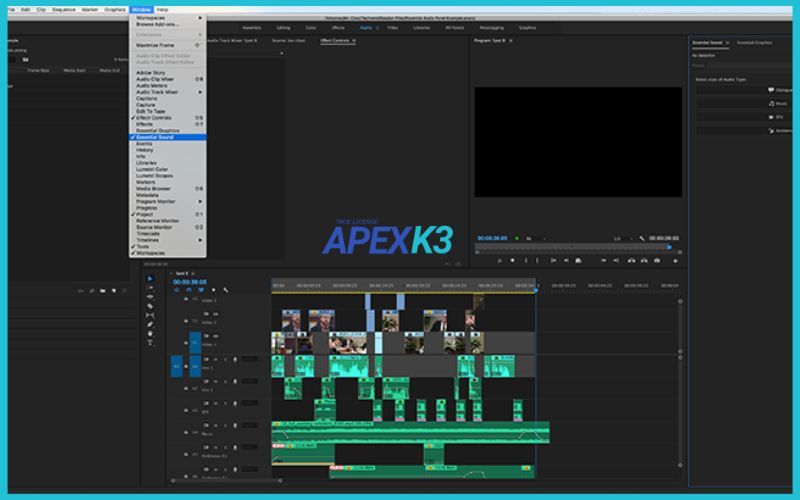
Task: Select the Selection arrow tool
Action: 150,279
